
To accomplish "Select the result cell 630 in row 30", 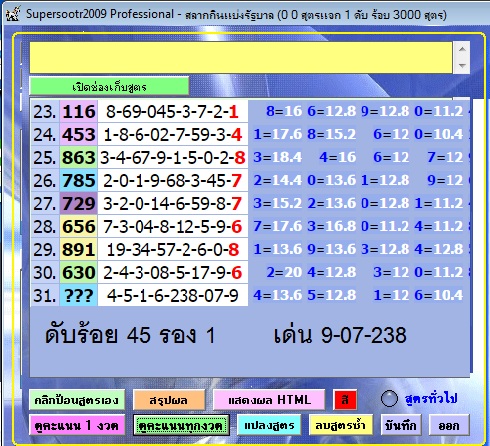I will click(x=79, y=272).
